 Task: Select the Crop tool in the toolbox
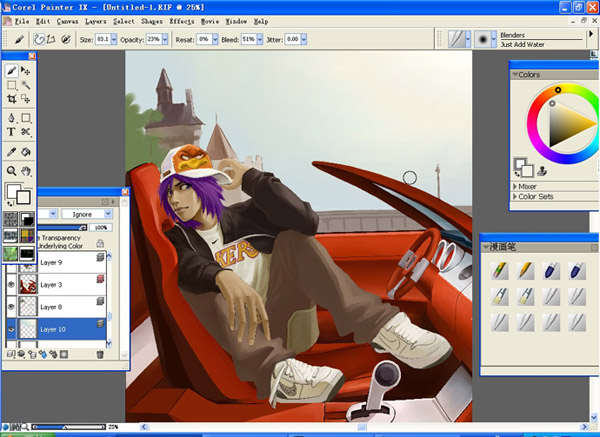click(x=12, y=100)
